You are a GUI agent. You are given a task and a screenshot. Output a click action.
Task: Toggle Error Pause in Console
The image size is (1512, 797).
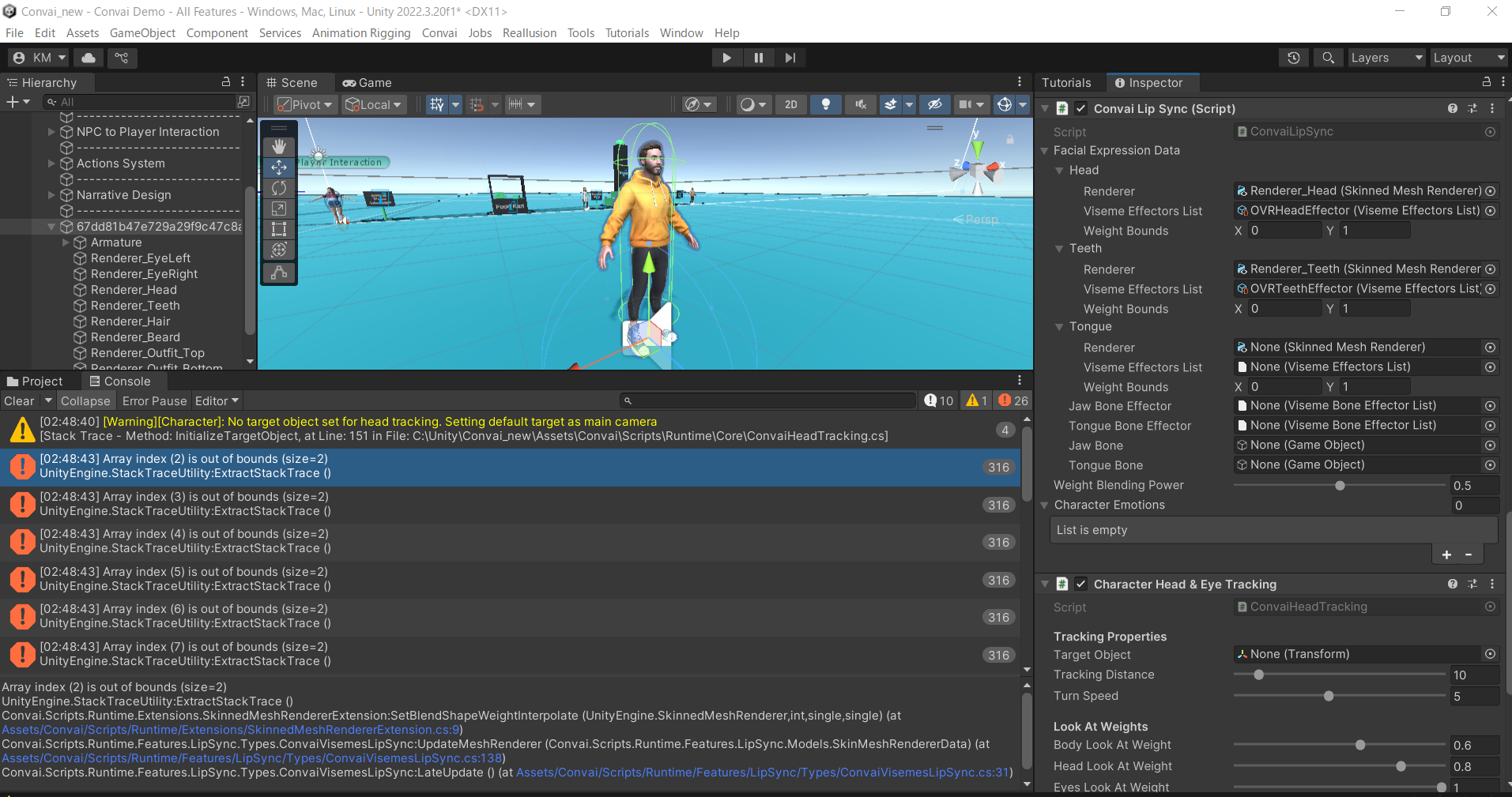[155, 400]
